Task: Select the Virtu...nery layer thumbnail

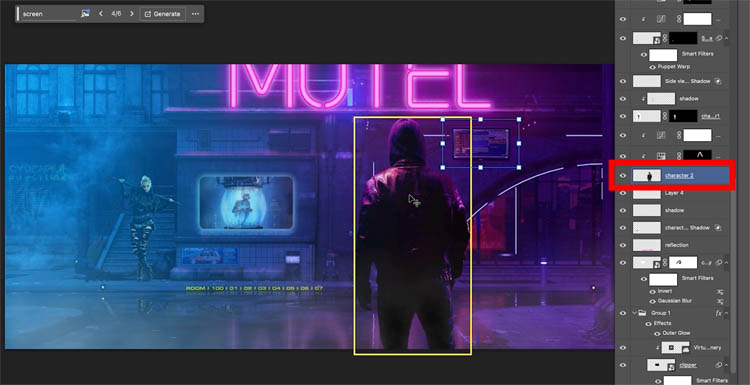Action: [675, 348]
